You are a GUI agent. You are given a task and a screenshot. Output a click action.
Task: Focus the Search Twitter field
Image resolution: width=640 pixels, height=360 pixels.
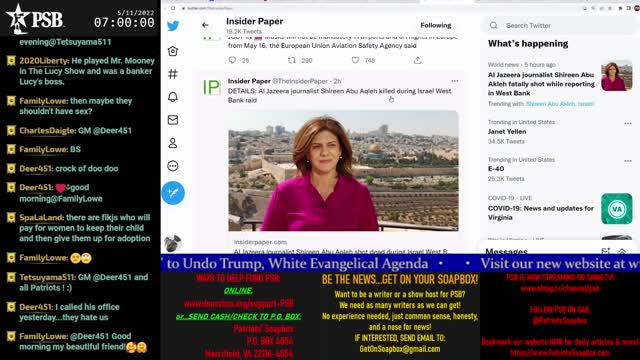point(559,25)
